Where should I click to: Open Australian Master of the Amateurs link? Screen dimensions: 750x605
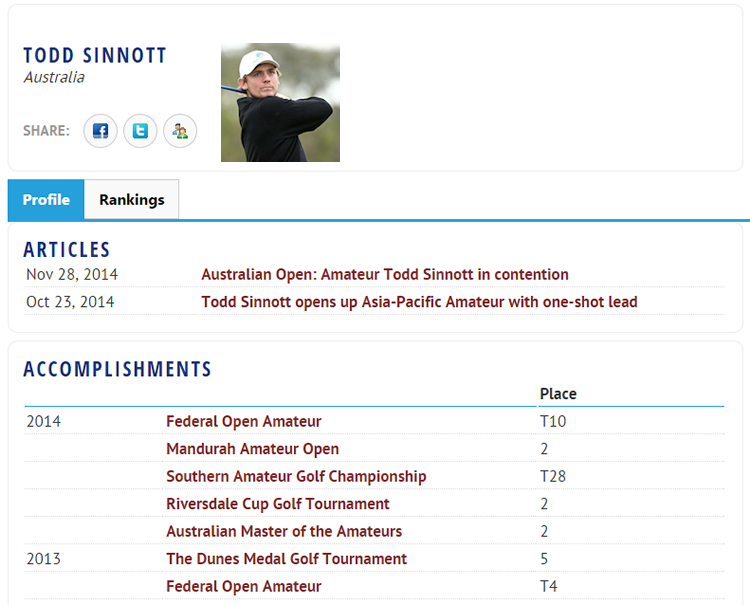(x=284, y=531)
